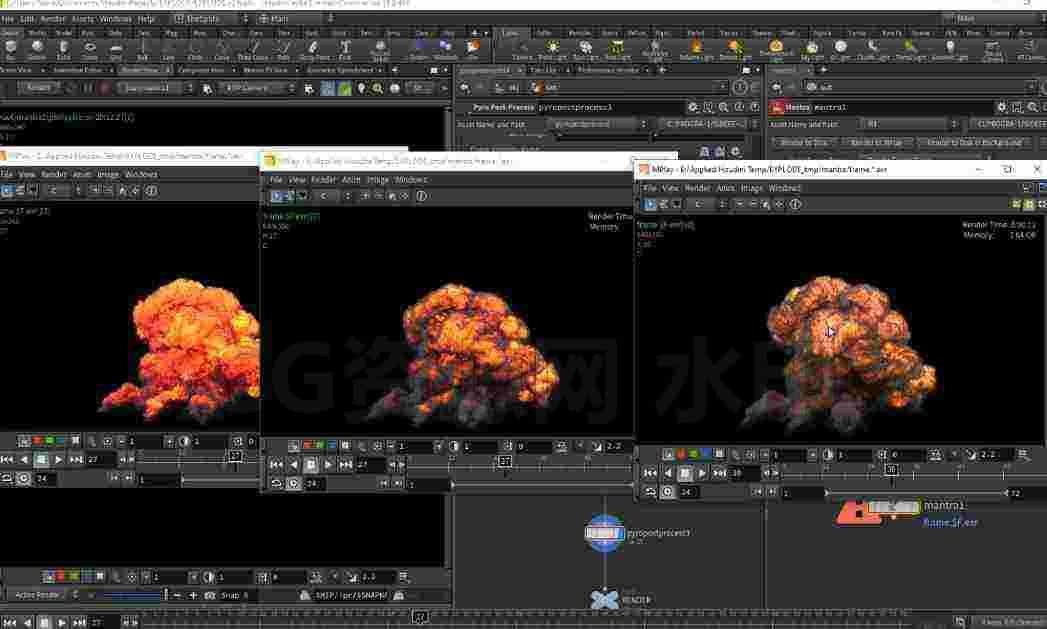Image resolution: width=1047 pixels, height=629 pixels.
Task: Toggle blue channel in frontmost MPlay
Action: tap(706, 454)
